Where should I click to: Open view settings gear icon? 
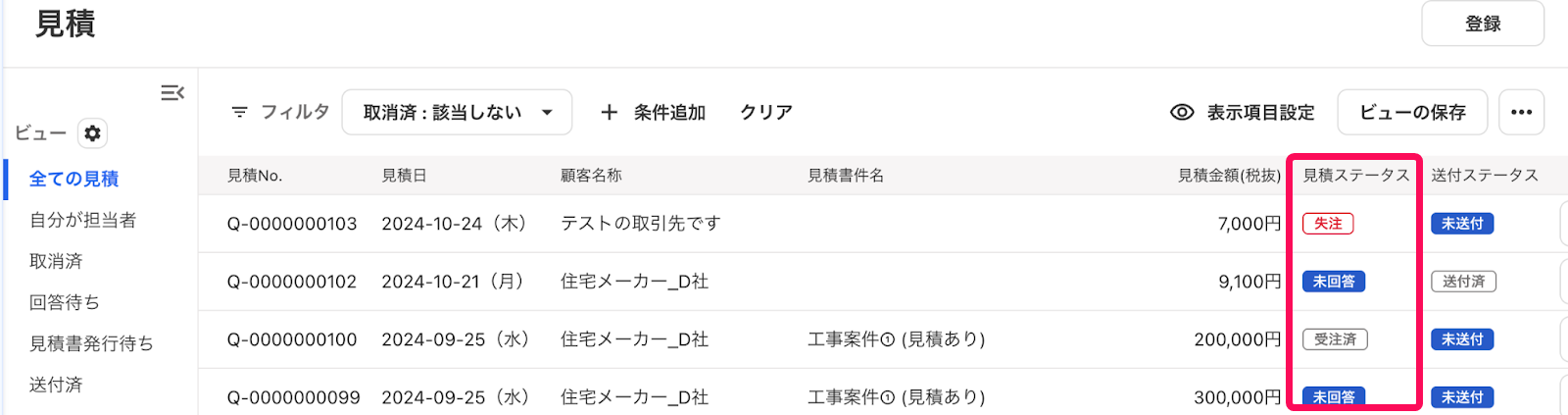point(92,133)
